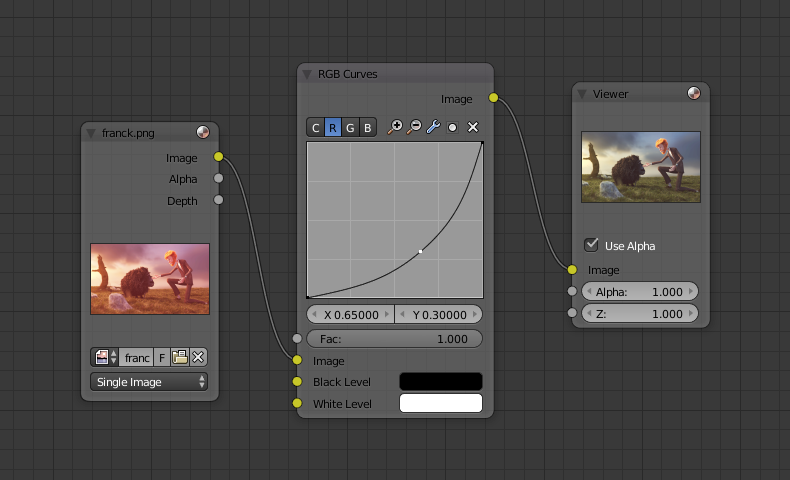Zoom out of the curve graph
Viewport: 790px width, 480px height.
414,127
